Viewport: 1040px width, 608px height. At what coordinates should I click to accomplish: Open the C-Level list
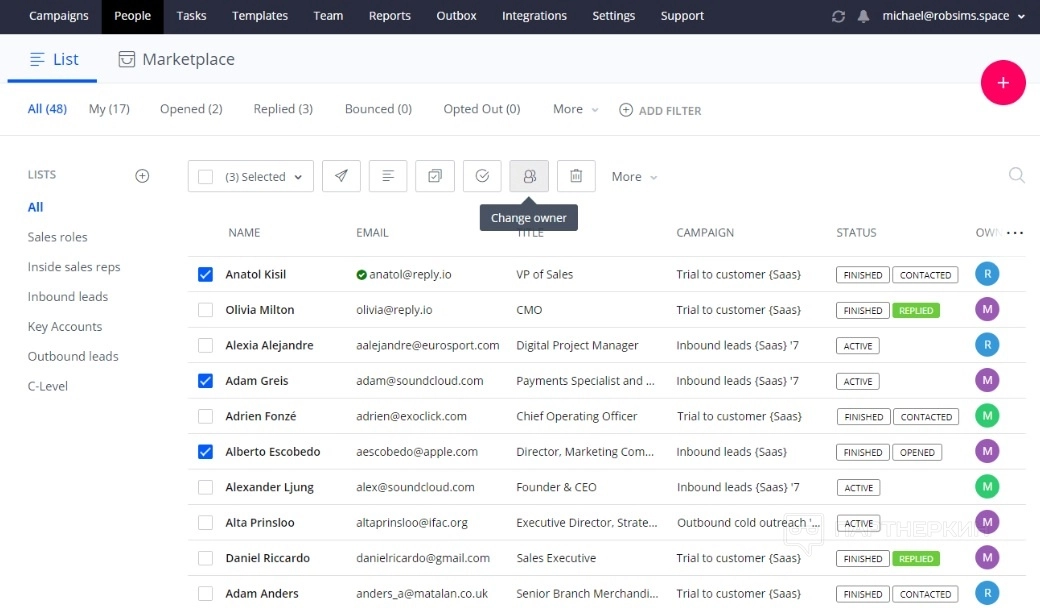(47, 386)
